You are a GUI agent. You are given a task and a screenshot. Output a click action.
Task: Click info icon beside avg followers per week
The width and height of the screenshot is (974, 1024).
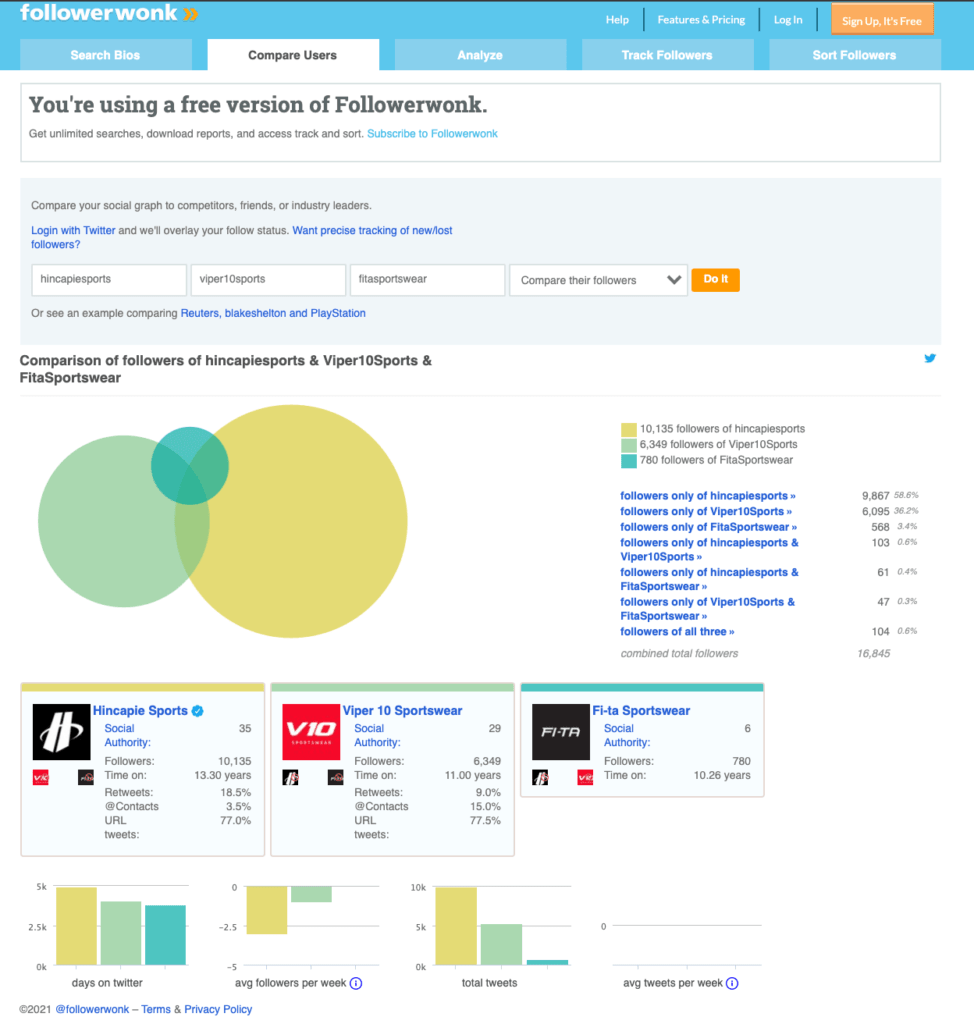point(356,984)
